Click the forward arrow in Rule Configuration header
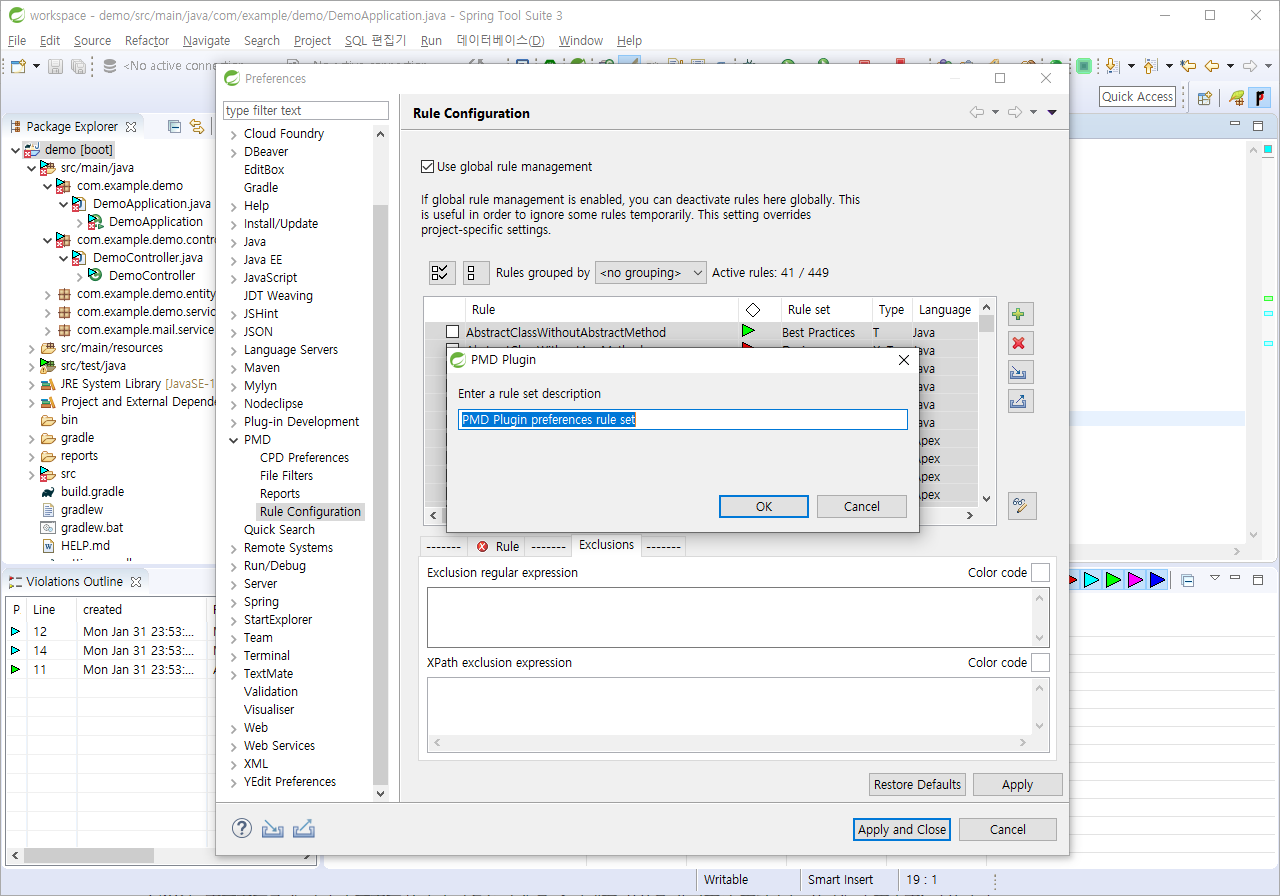Image resolution: width=1280 pixels, height=896 pixels. tap(1015, 112)
